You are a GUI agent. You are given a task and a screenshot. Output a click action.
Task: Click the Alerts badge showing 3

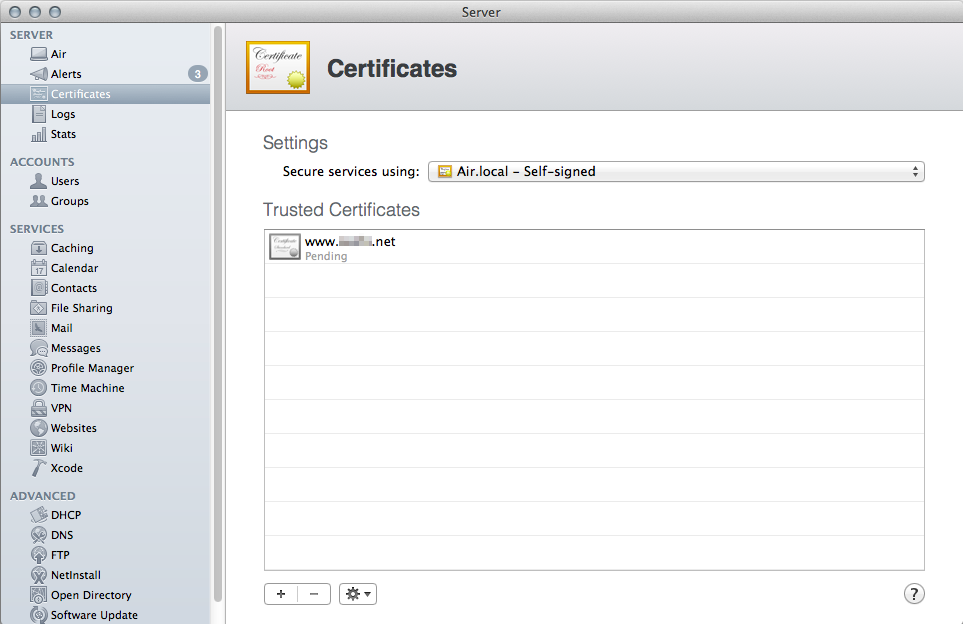pyautogui.click(x=198, y=74)
